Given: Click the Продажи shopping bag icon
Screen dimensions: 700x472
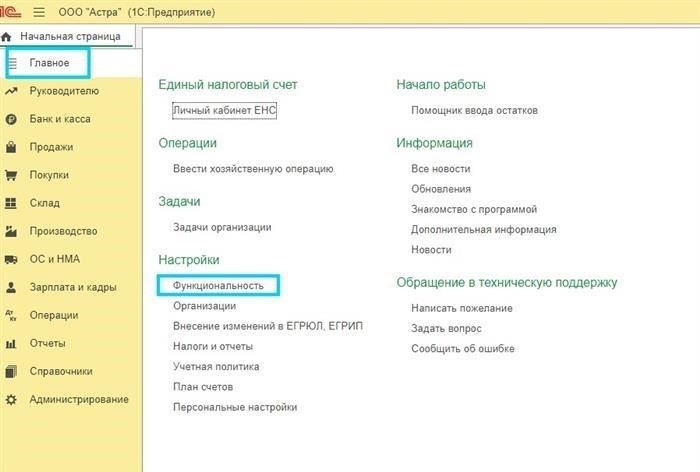Looking at the screenshot, I should pos(11,147).
